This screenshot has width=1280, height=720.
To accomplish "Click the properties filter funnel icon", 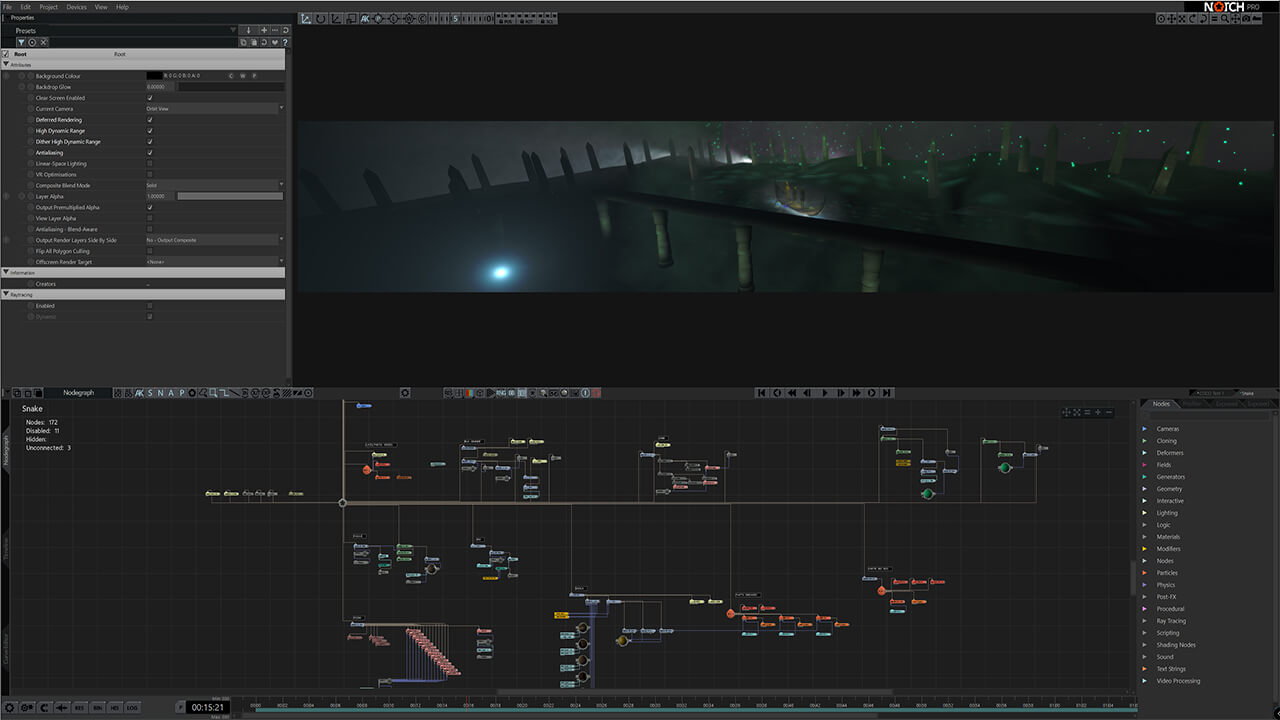I will (21, 42).
